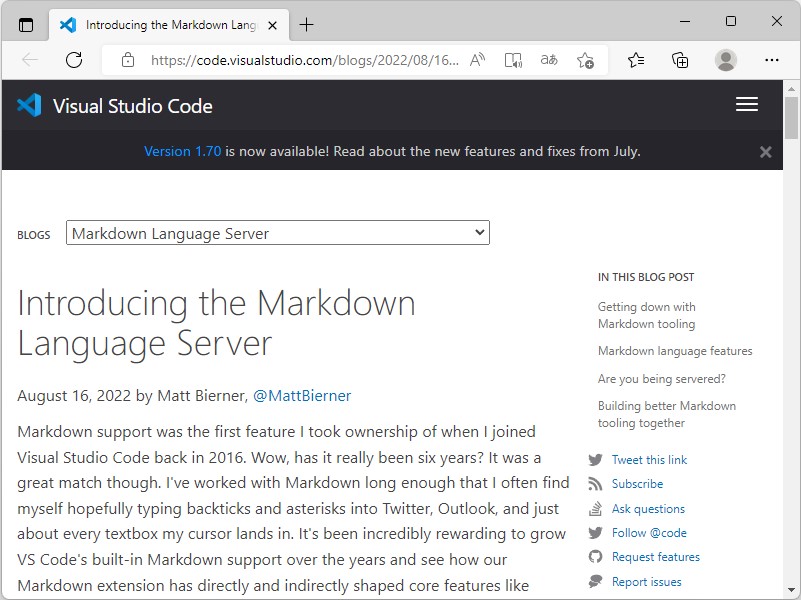Open the hamburger navigation menu
Viewport: 801px width, 600px height.
tap(746, 104)
